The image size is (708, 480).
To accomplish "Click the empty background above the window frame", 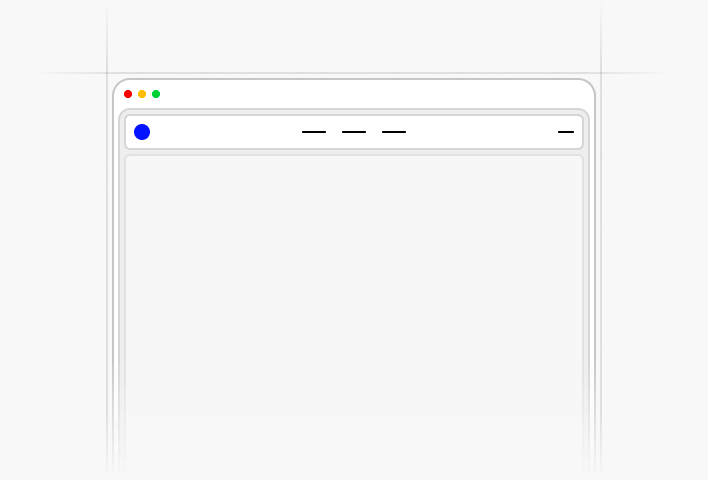I will [354, 36].
